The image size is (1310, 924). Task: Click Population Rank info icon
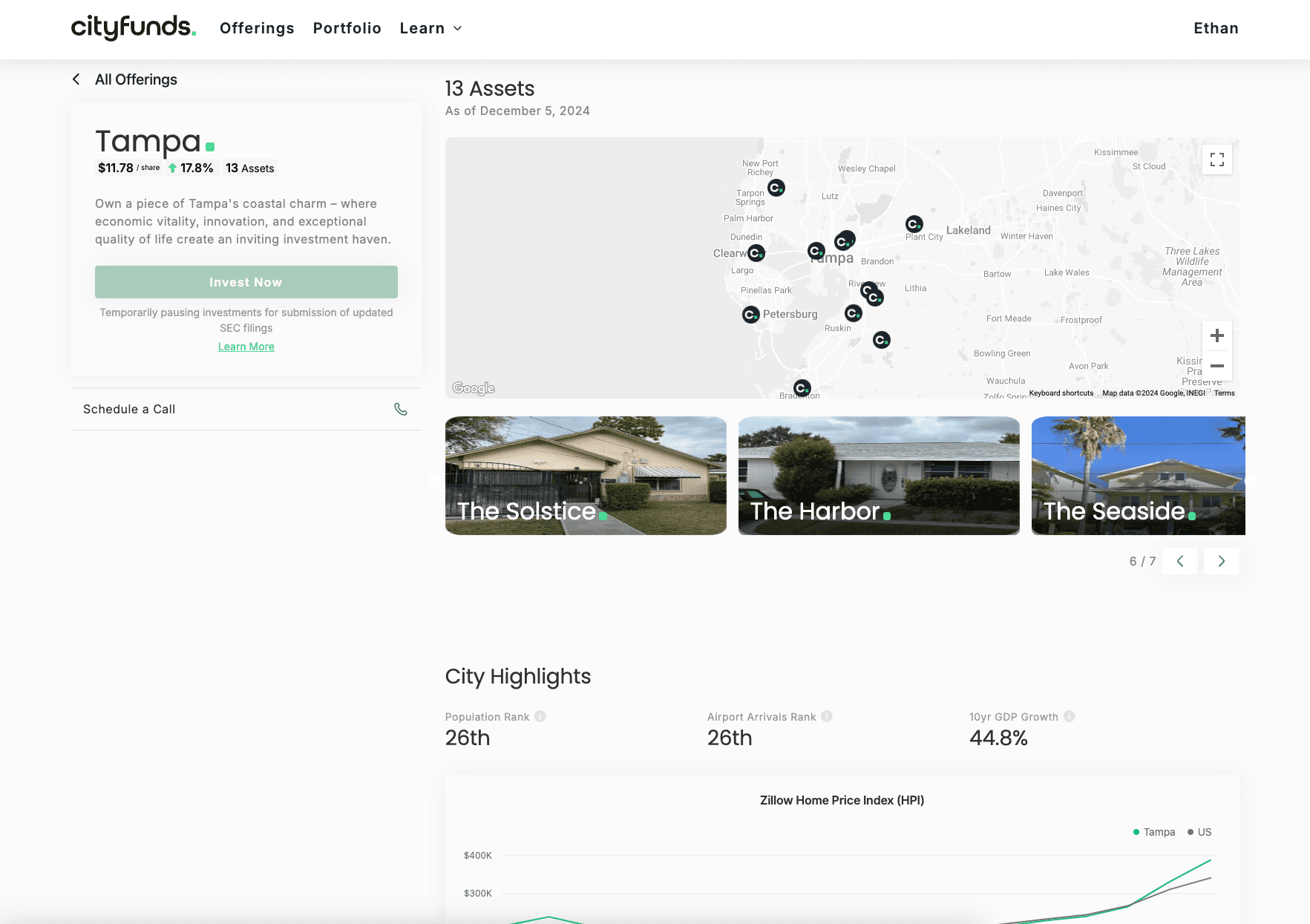point(540,716)
